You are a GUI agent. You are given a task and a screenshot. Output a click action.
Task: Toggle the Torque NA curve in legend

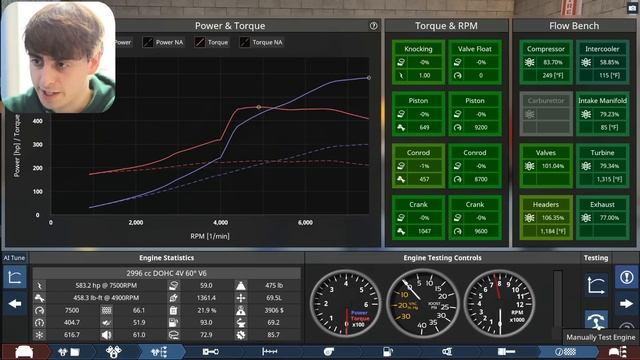coord(261,42)
